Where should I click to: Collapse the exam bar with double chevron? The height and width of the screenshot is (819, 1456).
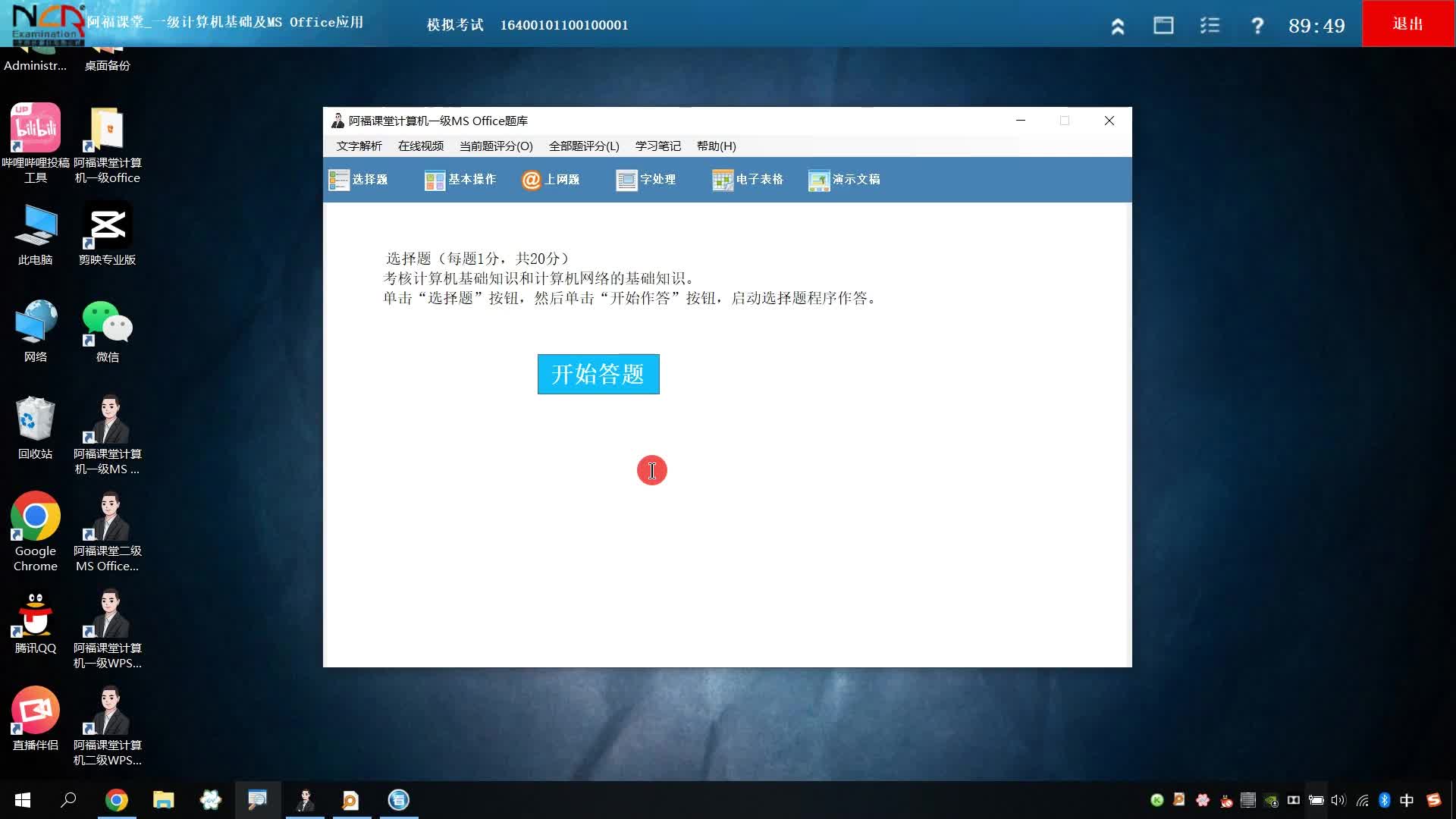[x=1118, y=27]
